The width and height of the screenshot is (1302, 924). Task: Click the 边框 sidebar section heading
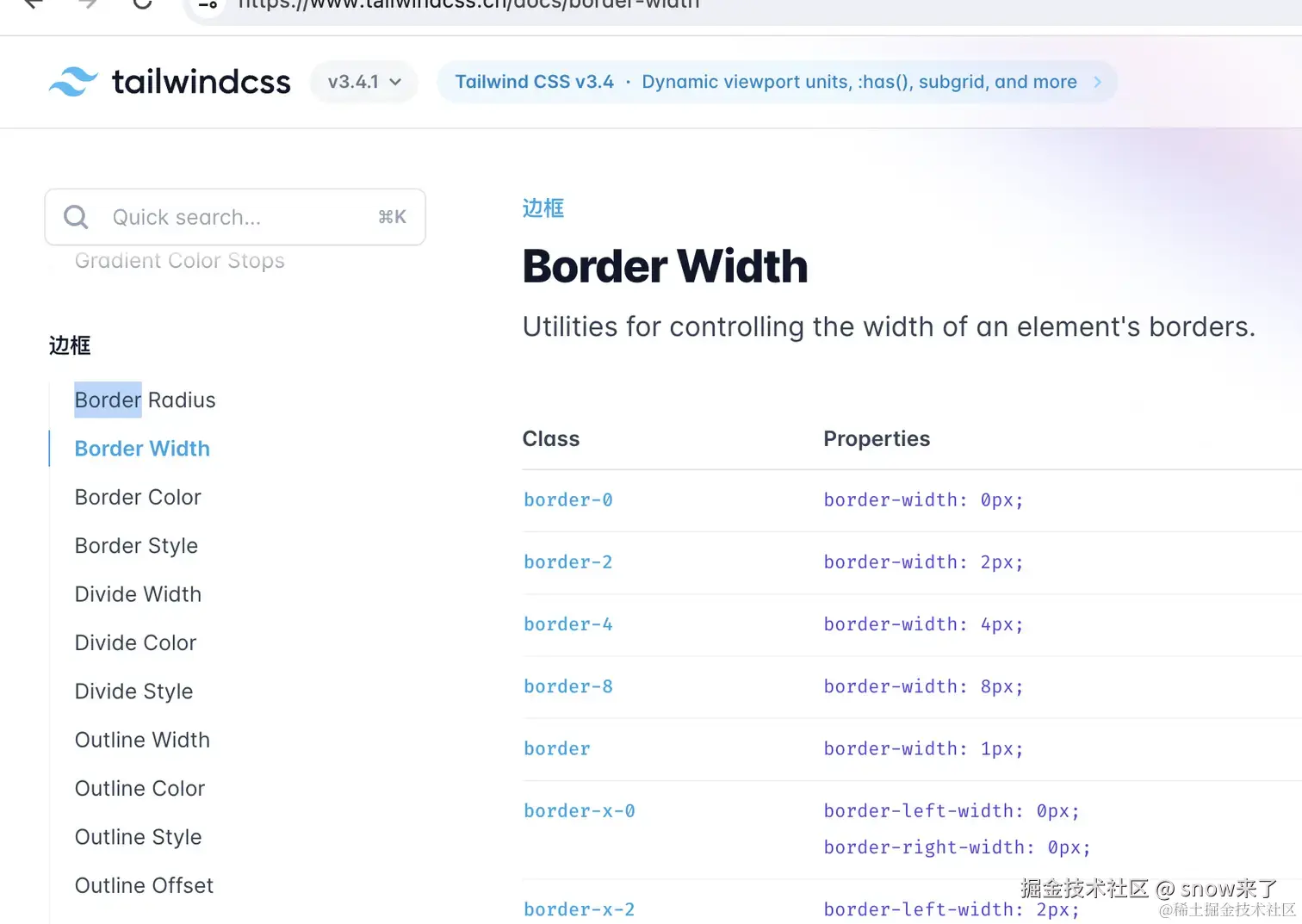70,345
